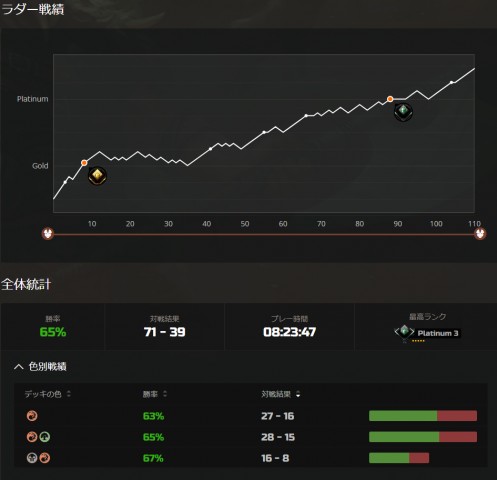The width and height of the screenshot is (497, 480).
Task: Click the green mana icon in red-green row
Action: pyautogui.click(x=45, y=437)
